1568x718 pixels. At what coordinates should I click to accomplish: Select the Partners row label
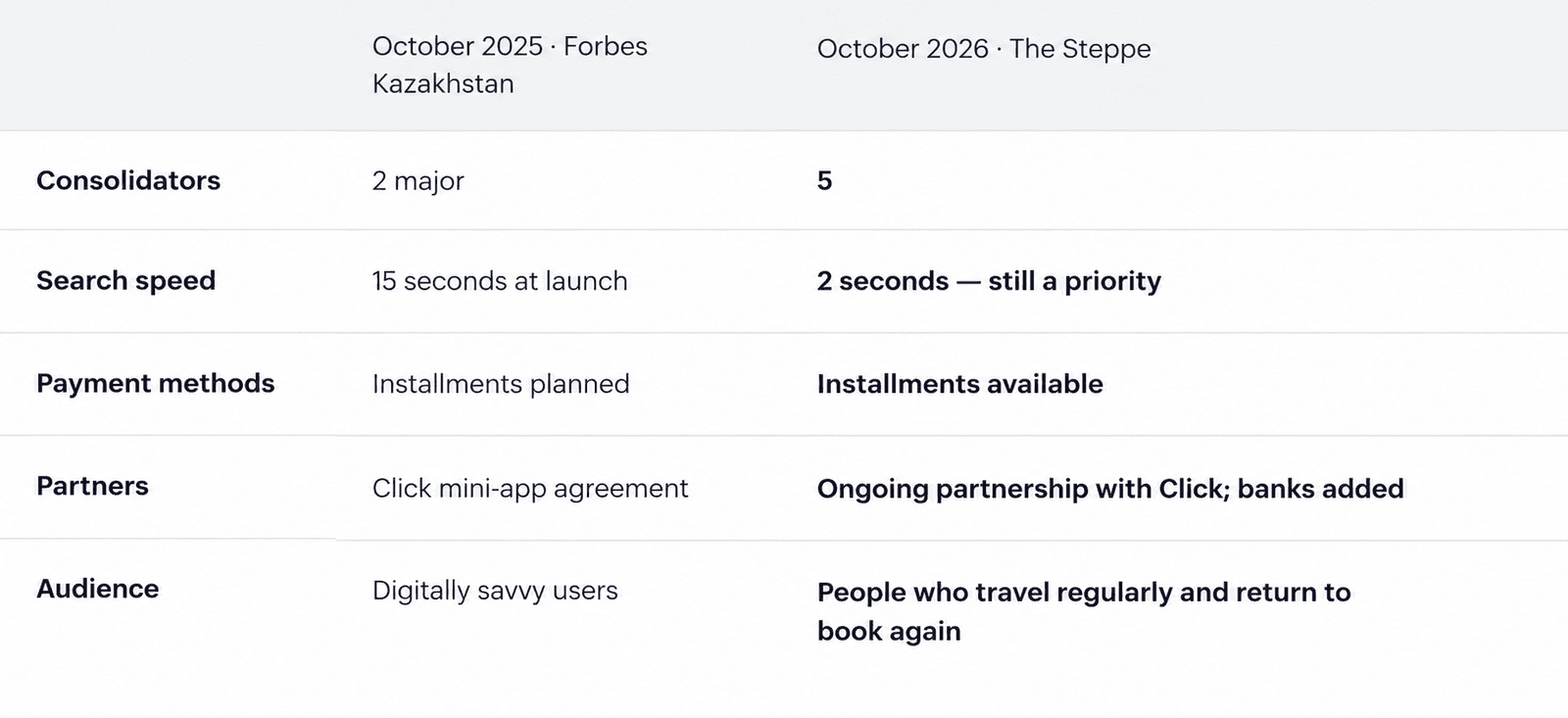(x=92, y=486)
